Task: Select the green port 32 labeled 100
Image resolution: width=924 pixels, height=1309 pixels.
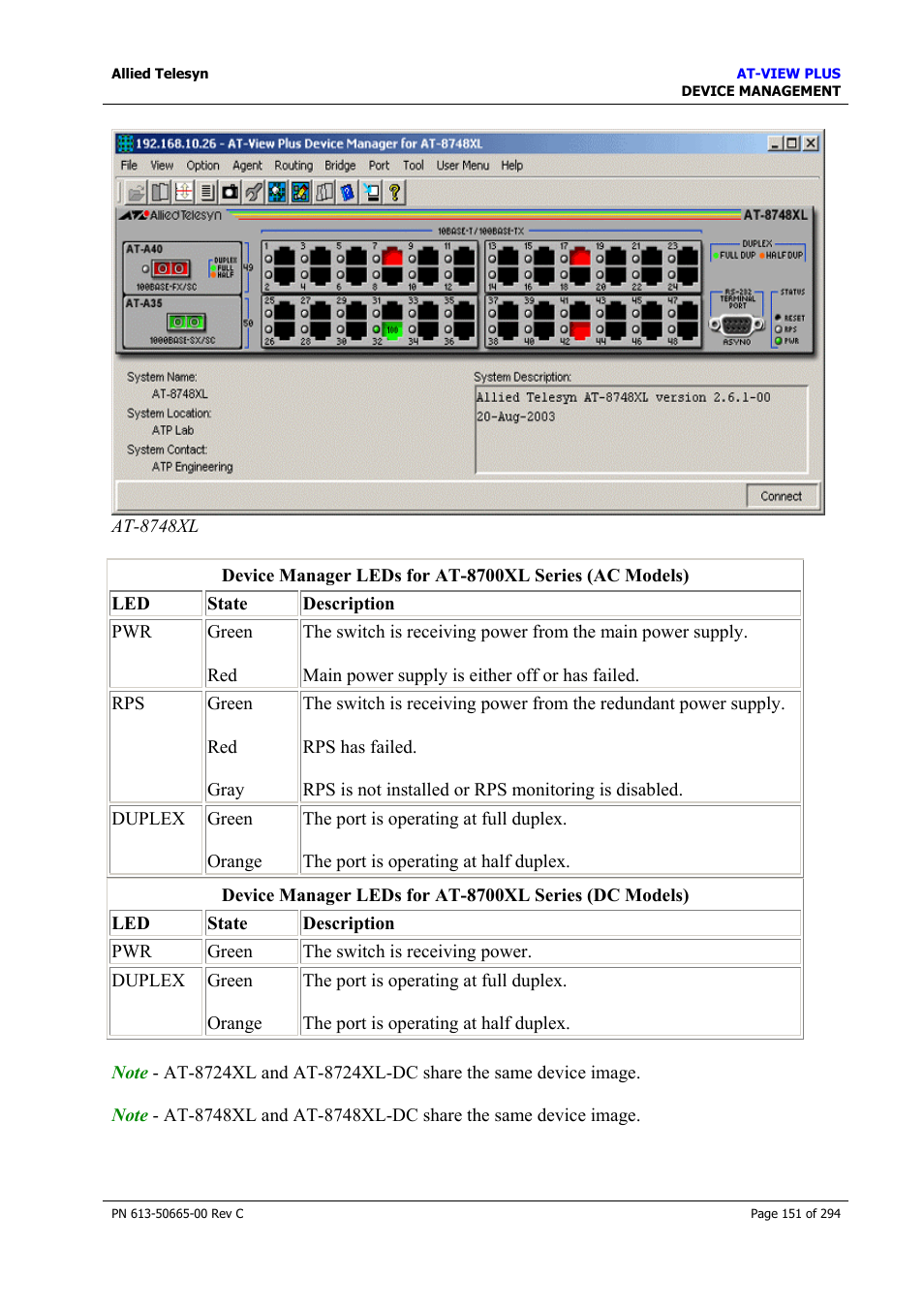Action: pos(392,330)
